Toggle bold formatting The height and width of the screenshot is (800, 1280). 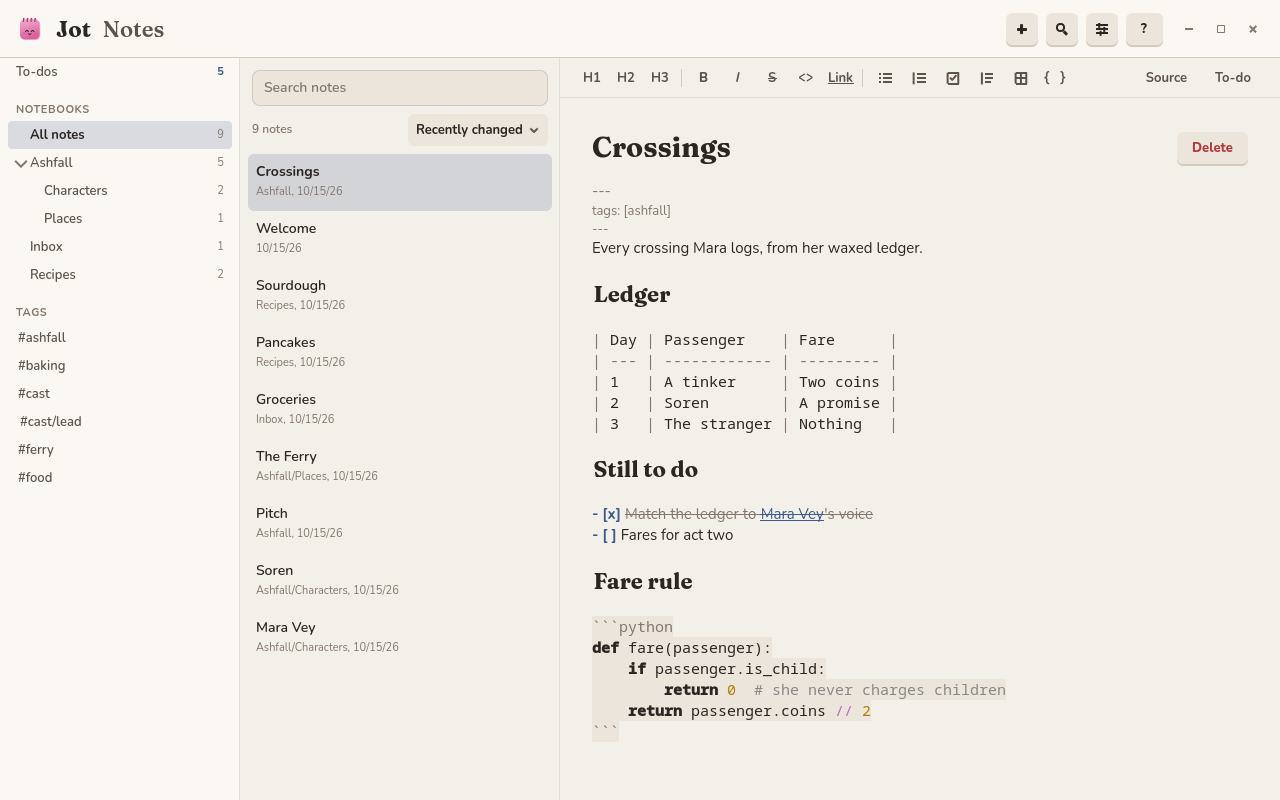pos(704,77)
